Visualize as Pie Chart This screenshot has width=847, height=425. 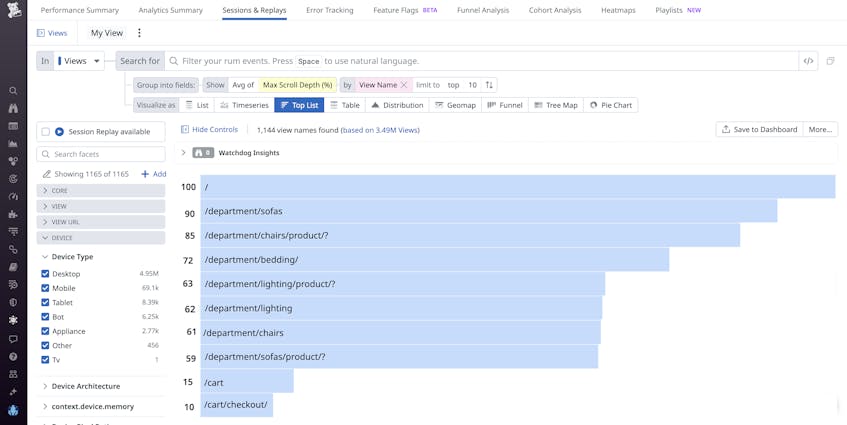(610, 105)
